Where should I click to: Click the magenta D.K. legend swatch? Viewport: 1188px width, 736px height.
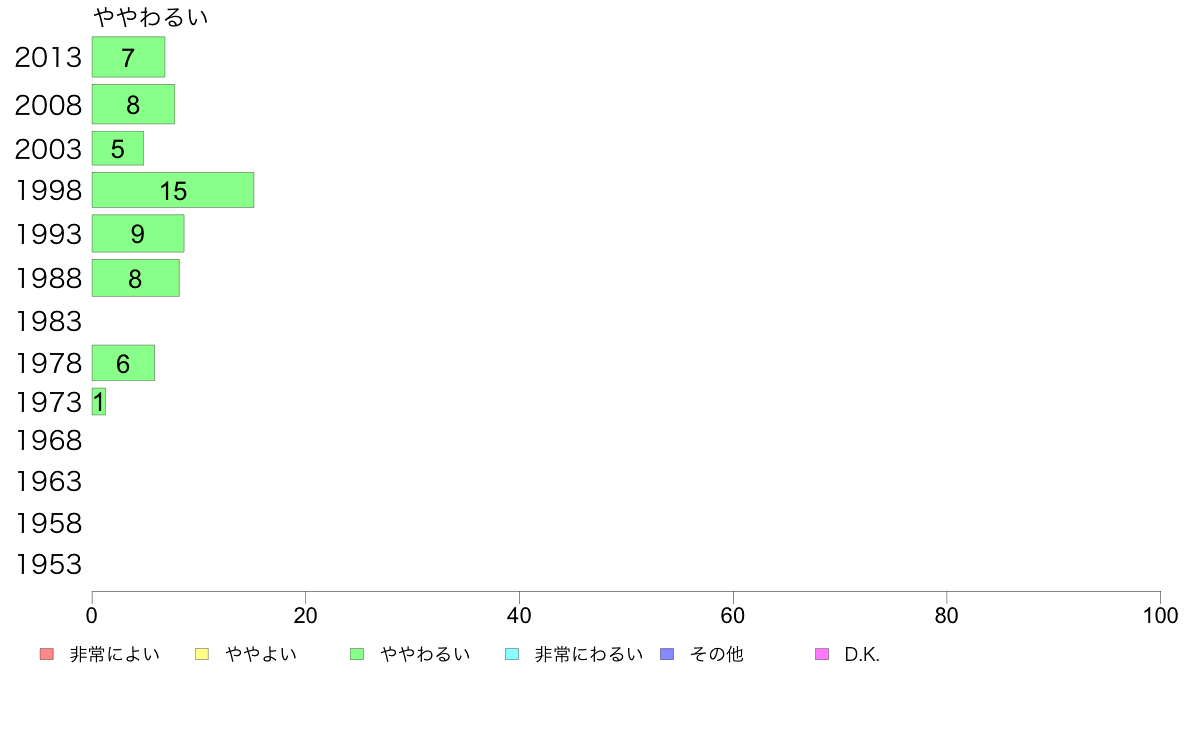point(822,654)
